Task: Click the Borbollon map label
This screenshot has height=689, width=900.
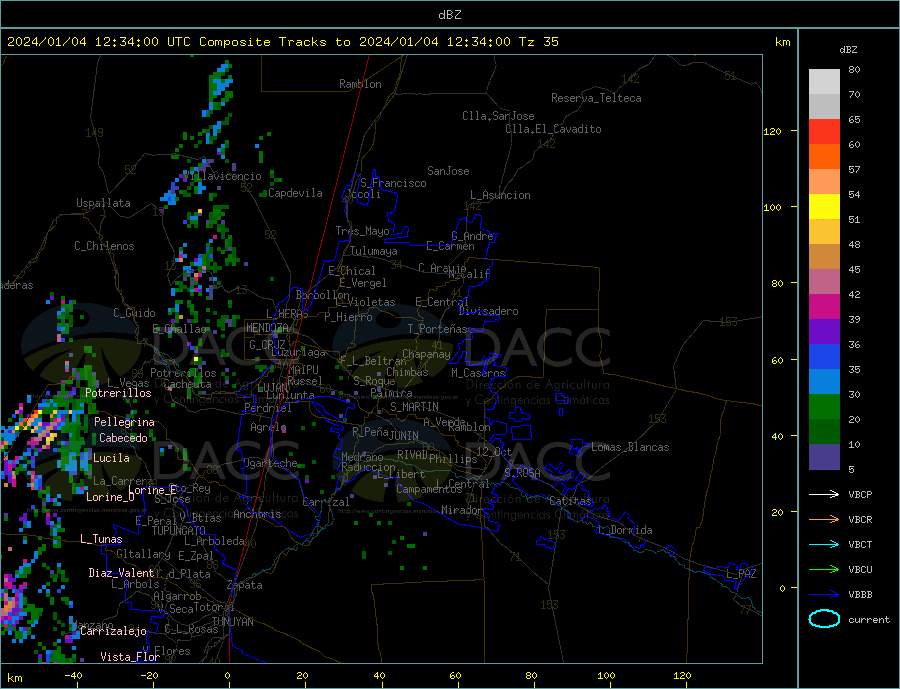Action: coord(323,295)
